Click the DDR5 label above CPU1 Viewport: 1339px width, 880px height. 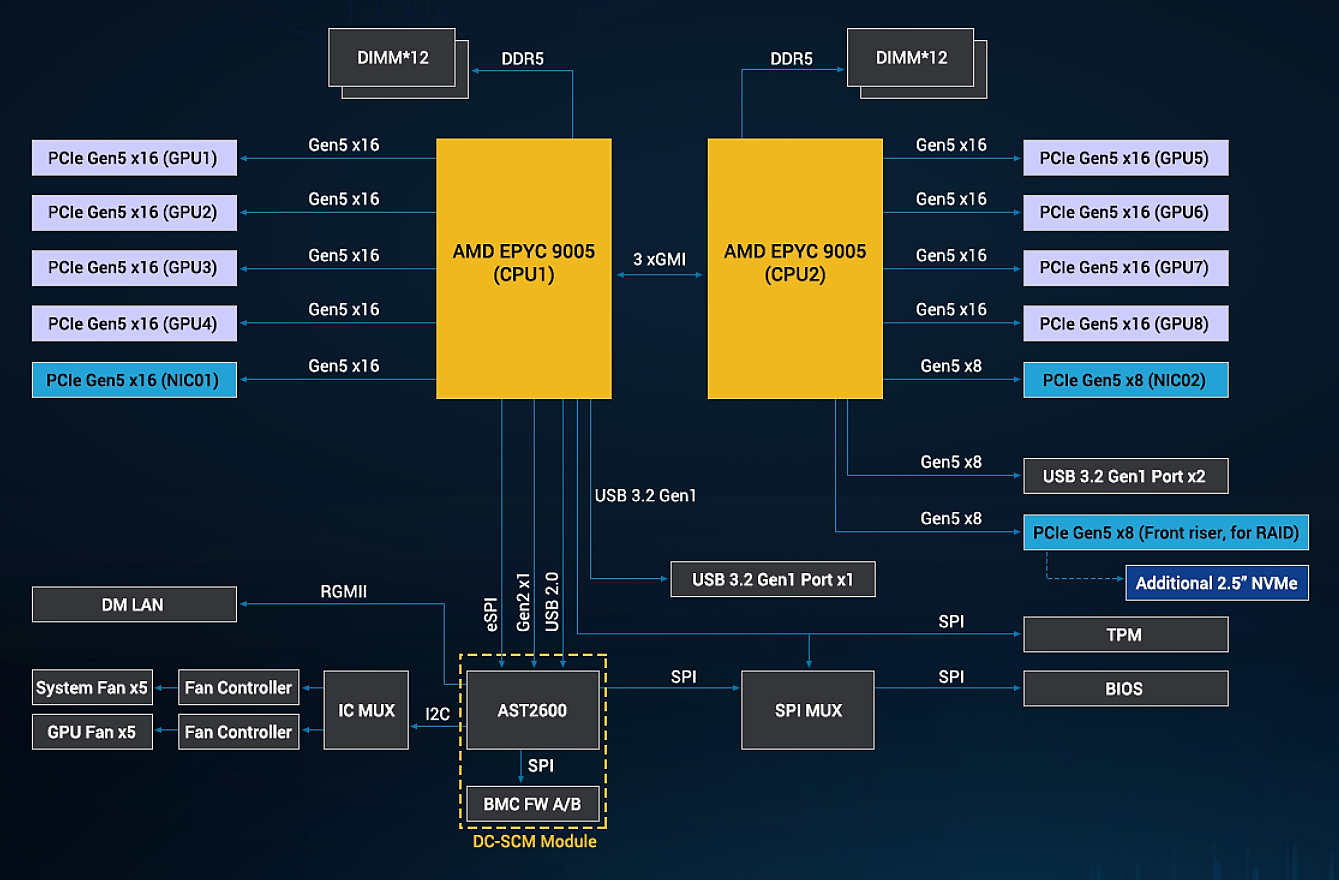[523, 59]
